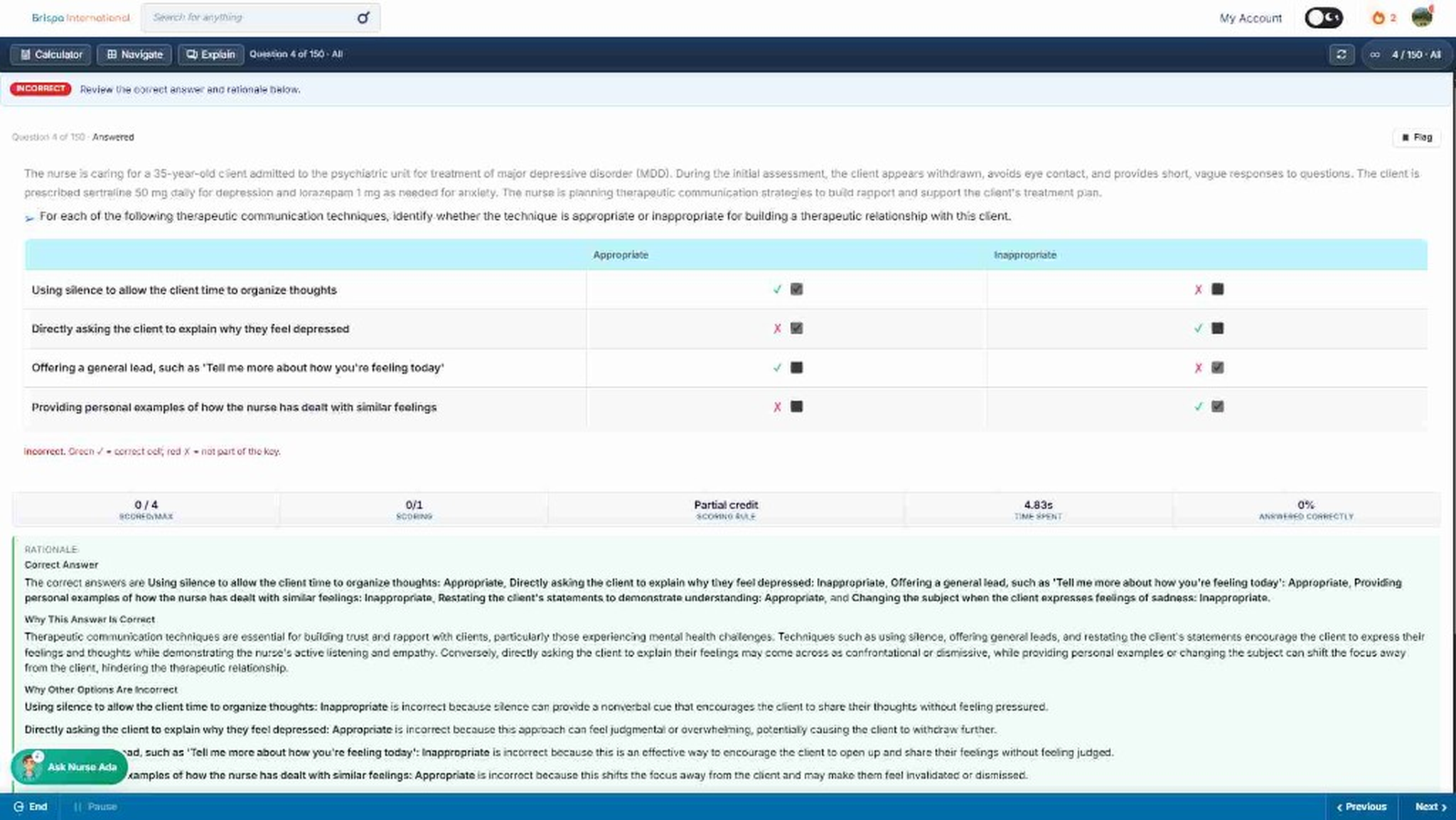Click the INCORRECT status badge
Viewport: 1456px width, 820px height.
41,89
